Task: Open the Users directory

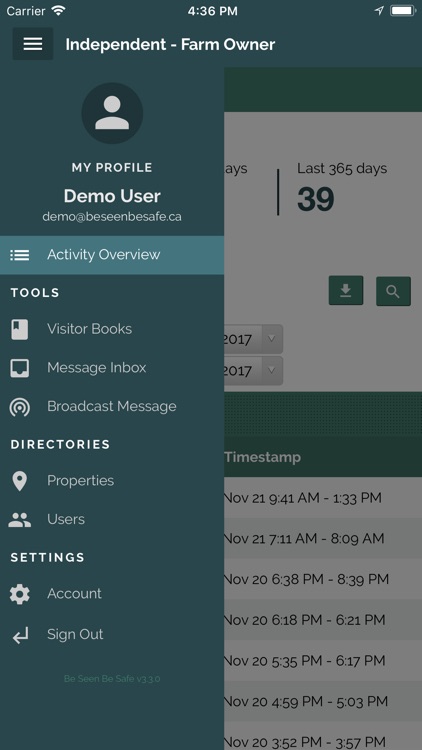Action: tap(112, 519)
